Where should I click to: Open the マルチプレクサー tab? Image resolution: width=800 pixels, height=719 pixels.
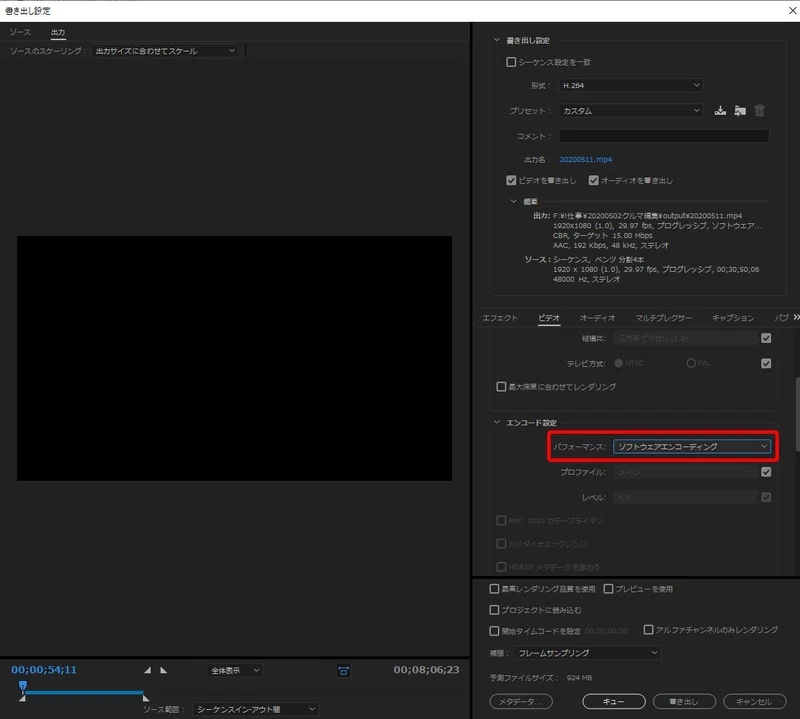663,318
